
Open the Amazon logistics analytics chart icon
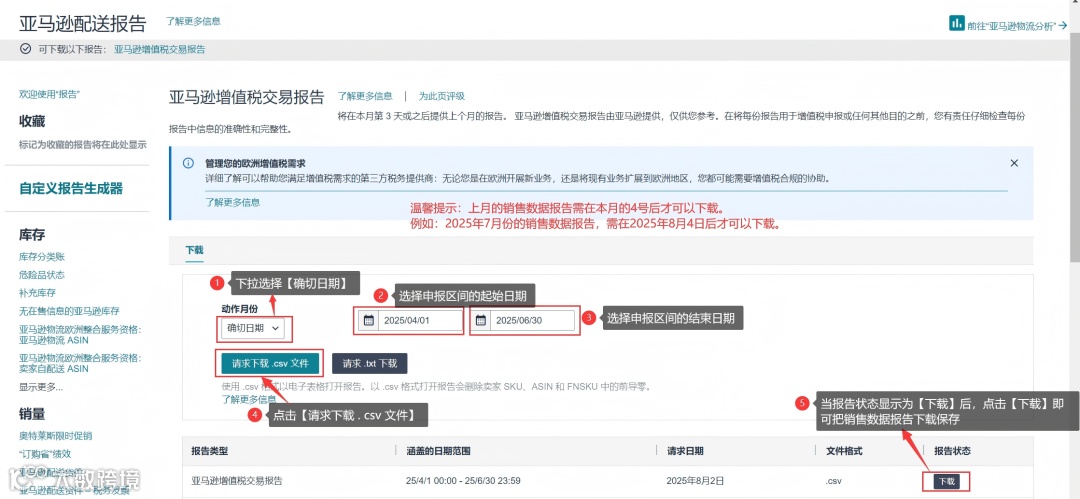pyautogui.click(x=957, y=23)
